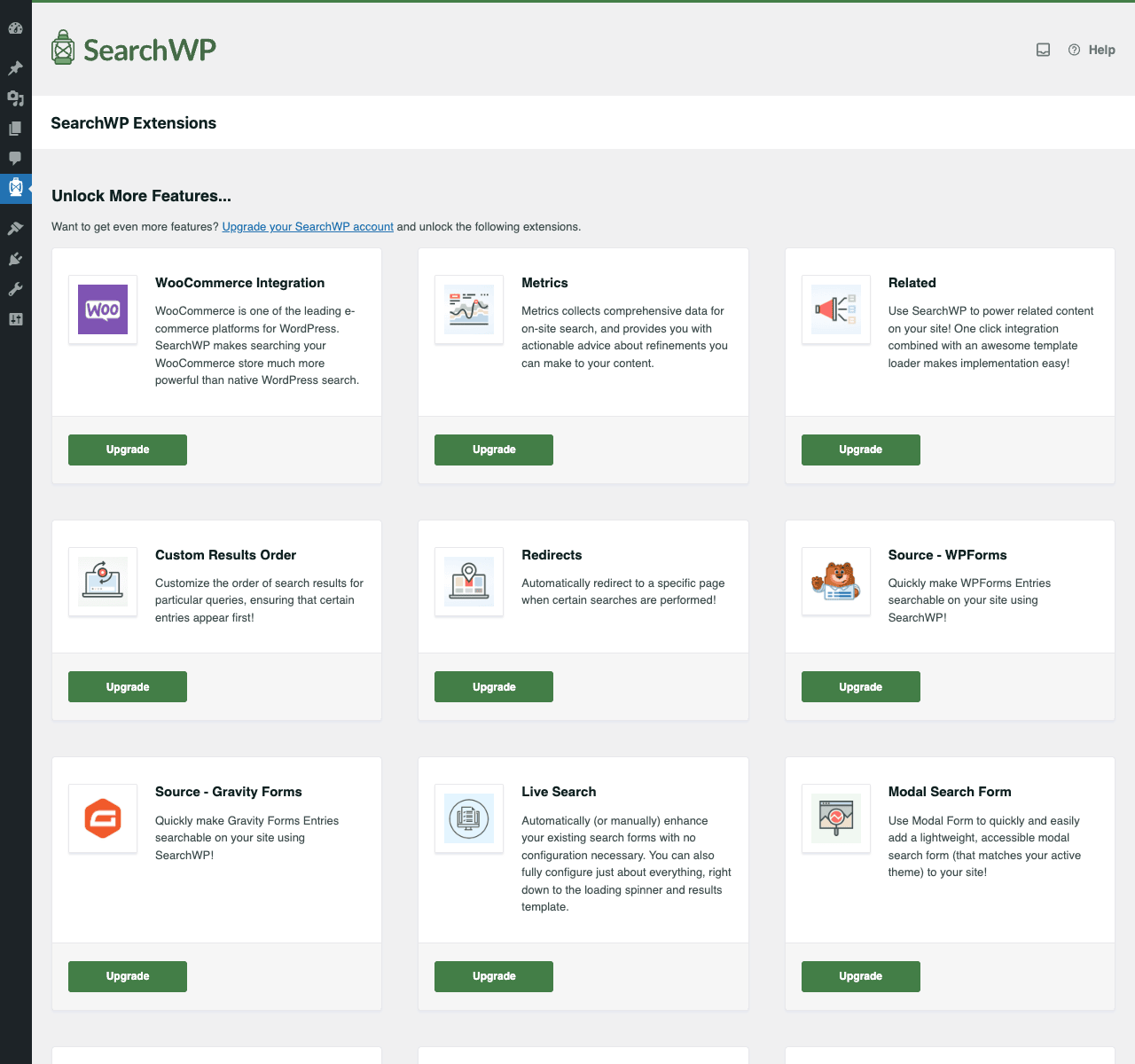Open the Pages sidebar icon
1135x1064 pixels.
coord(15,129)
